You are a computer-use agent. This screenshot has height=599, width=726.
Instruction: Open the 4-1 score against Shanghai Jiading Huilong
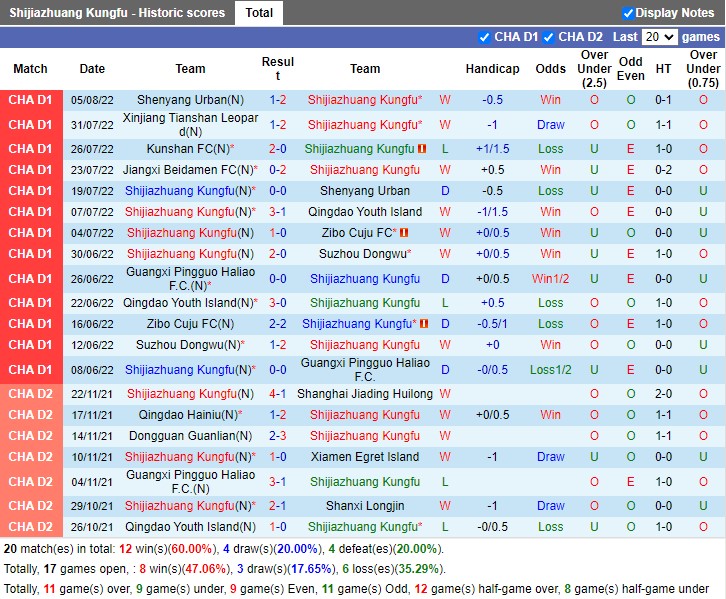278,394
